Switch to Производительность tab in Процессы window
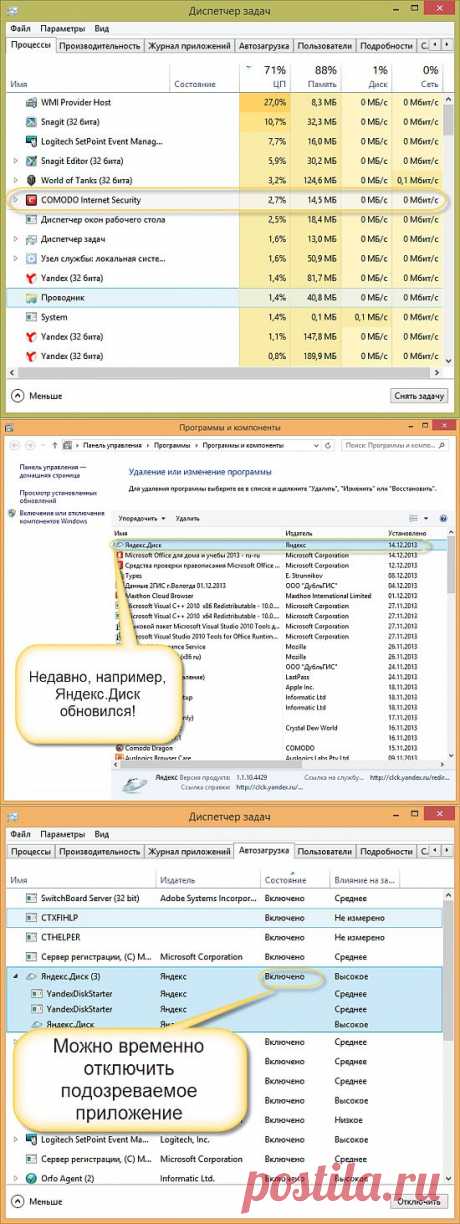 pos(99,46)
